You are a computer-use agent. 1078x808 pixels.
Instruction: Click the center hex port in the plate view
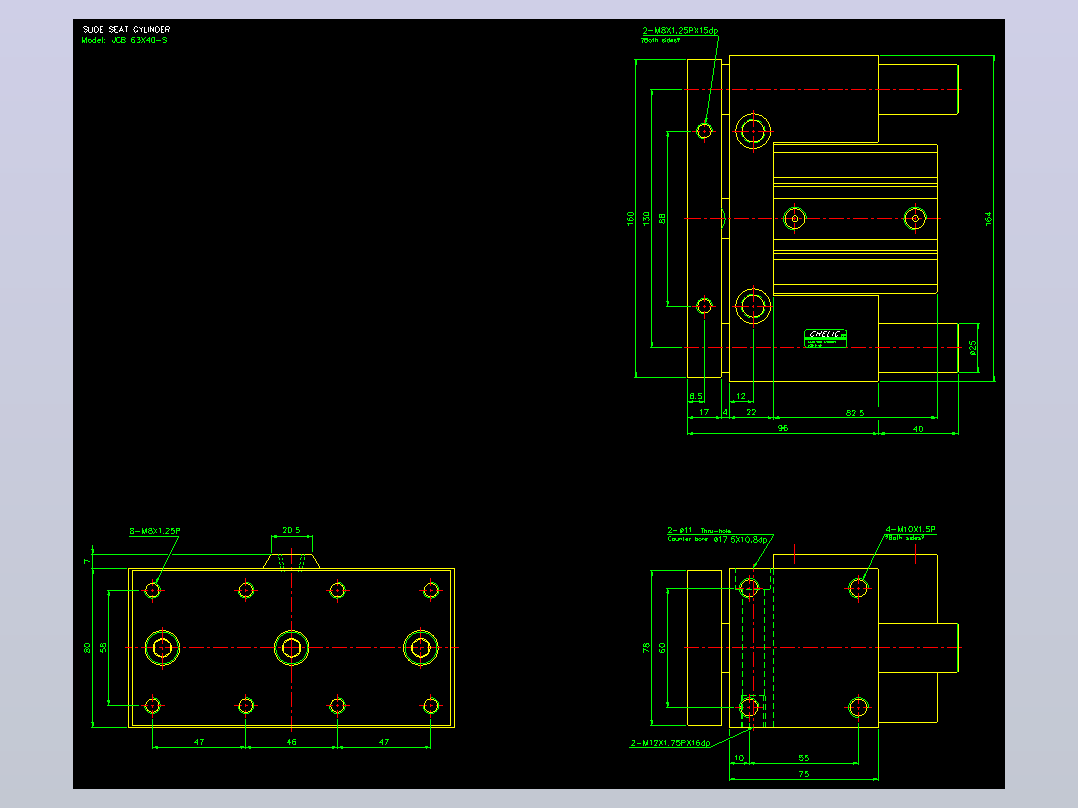click(292, 648)
